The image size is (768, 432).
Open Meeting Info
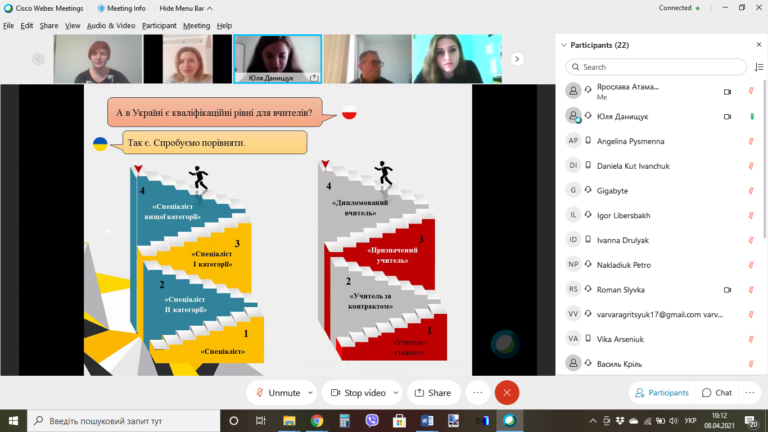(x=121, y=8)
